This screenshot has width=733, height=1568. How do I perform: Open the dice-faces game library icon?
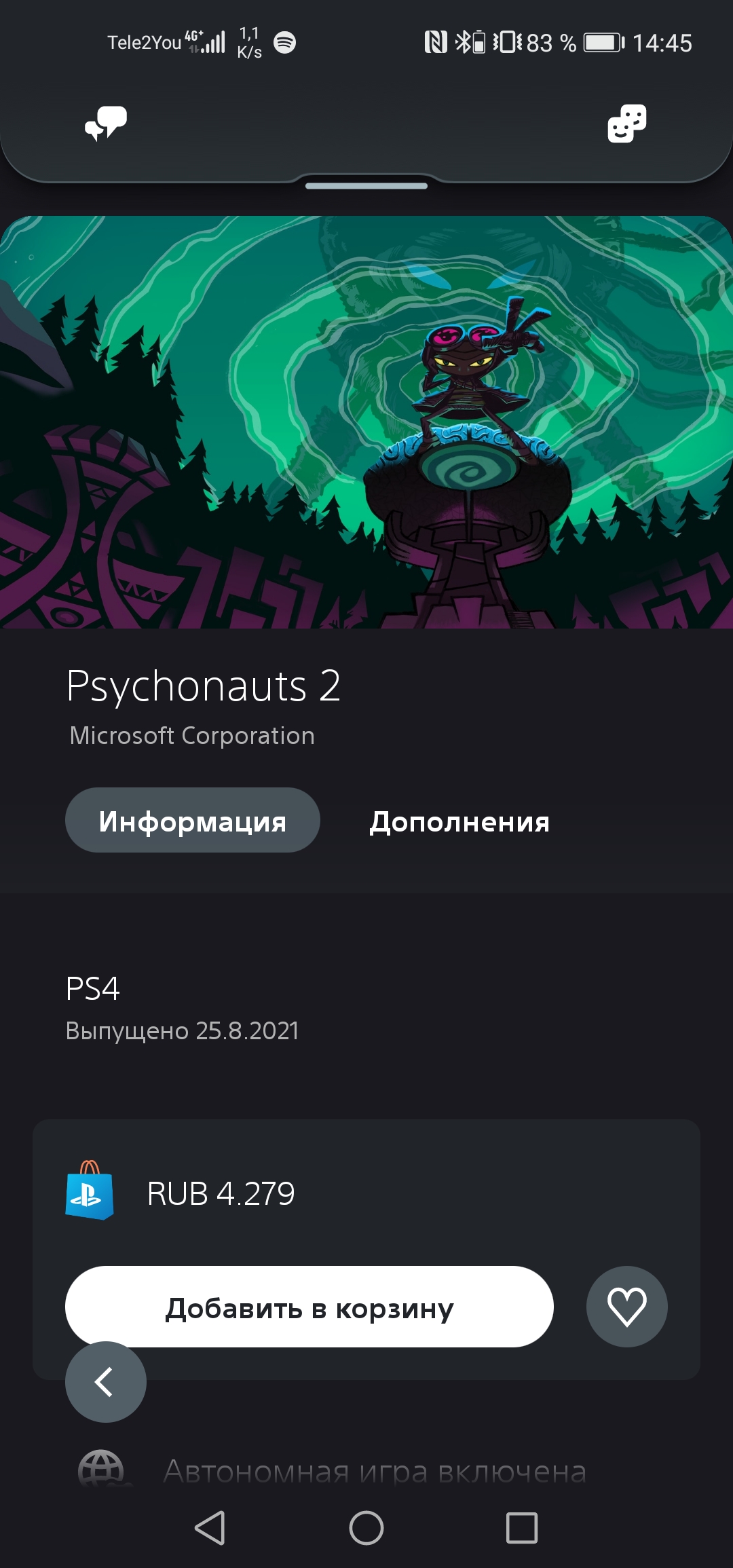[x=626, y=124]
